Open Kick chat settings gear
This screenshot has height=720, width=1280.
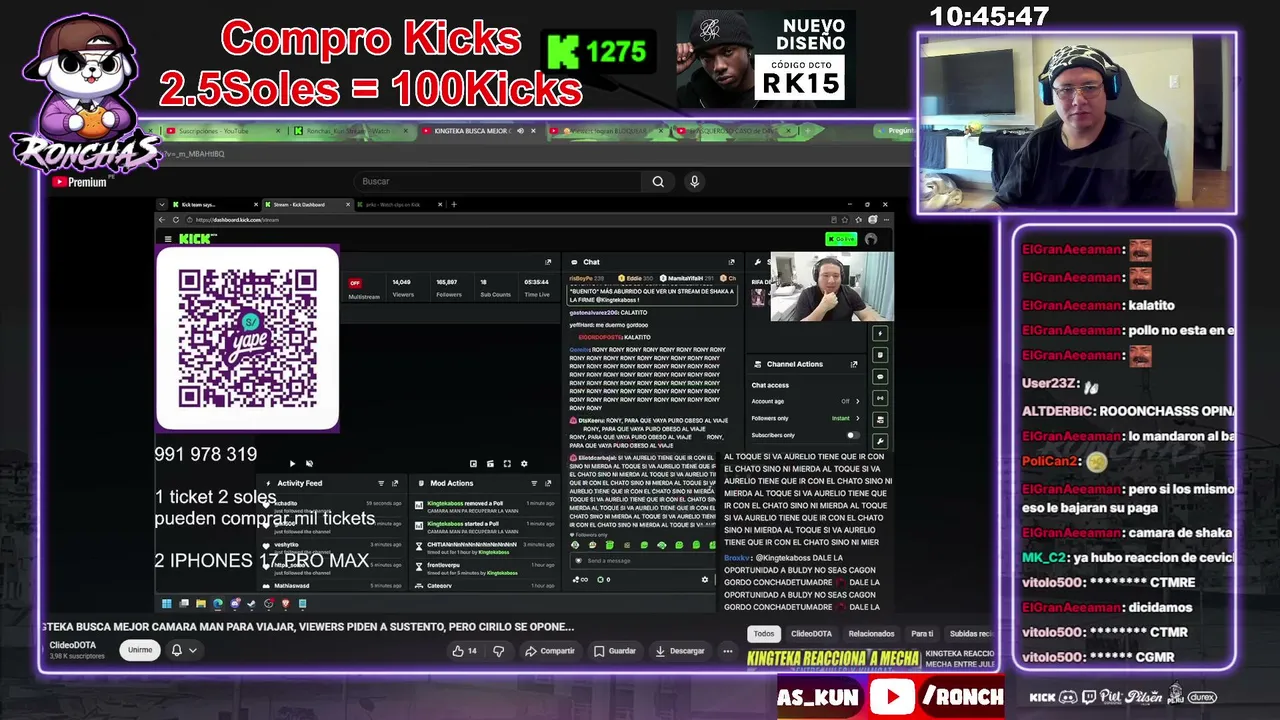tap(705, 580)
